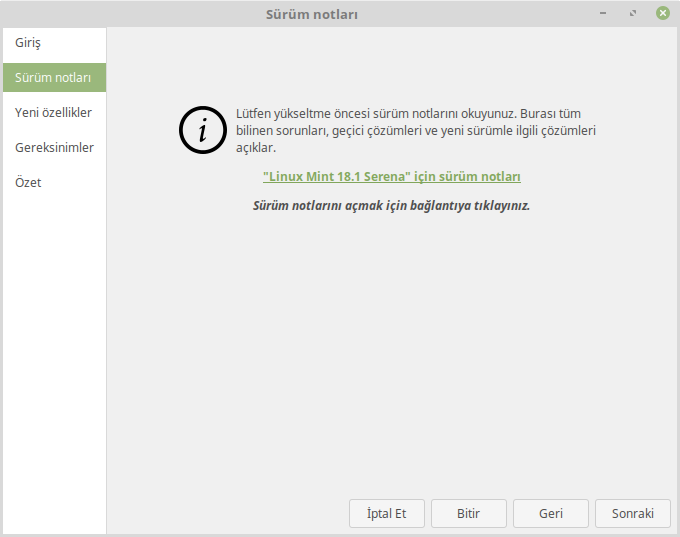Image resolution: width=680 pixels, height=537 pixels.
Task: Click the circled information icon
Action: (203, 130)
